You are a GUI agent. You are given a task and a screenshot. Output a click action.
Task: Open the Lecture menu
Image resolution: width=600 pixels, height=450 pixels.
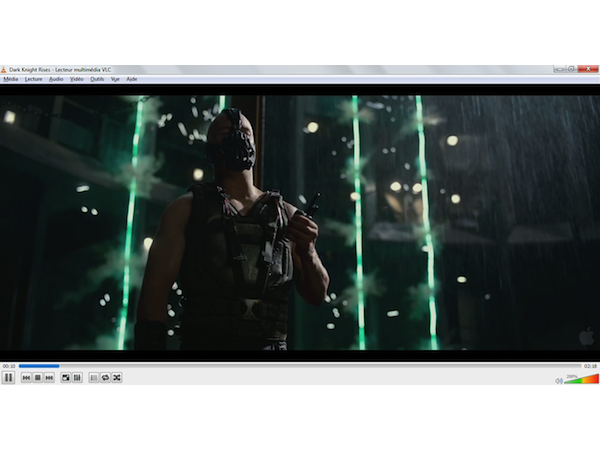tap(33, 79)
